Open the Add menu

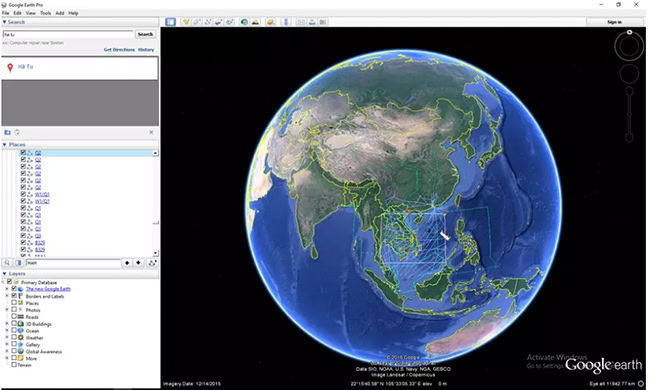pyautogui.click(x=60, y=13)
